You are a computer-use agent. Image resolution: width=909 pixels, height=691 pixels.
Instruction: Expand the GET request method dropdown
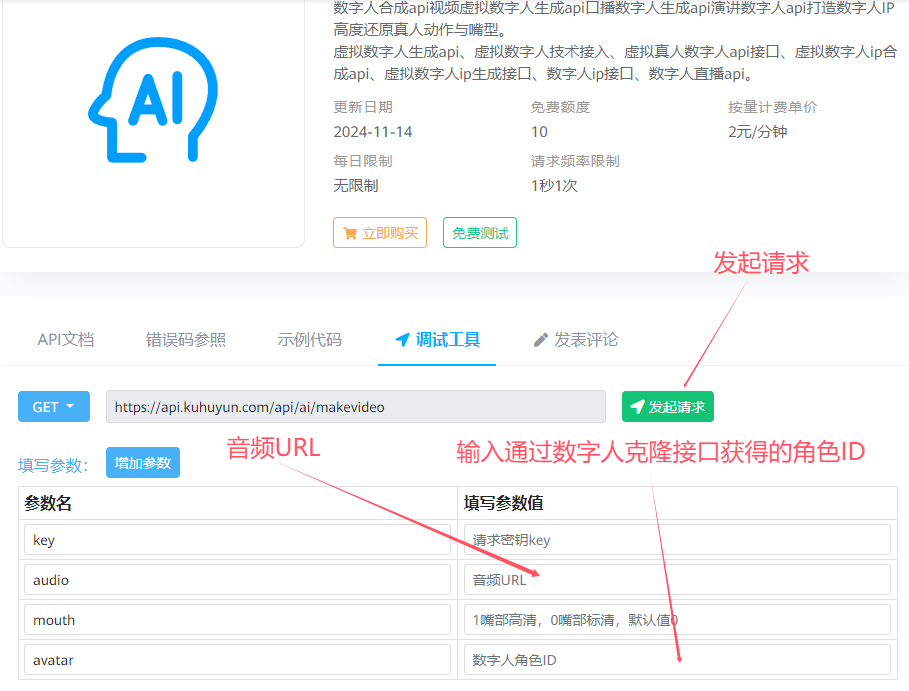54,407
